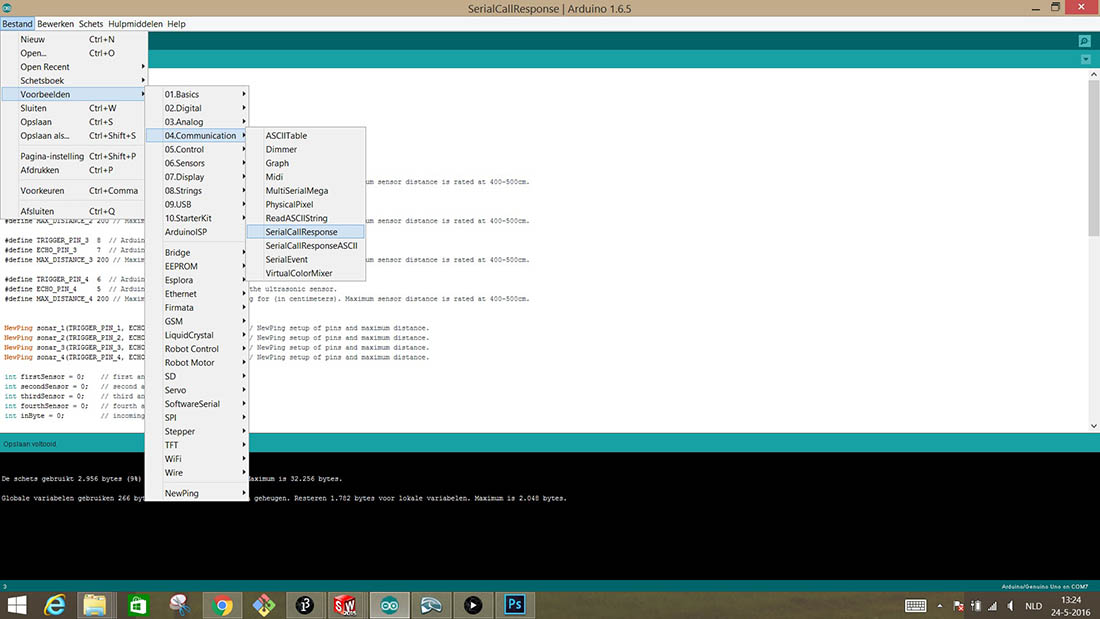1100x619 pixels.
Task: Open the Schets menu
Action: point(90,23)
